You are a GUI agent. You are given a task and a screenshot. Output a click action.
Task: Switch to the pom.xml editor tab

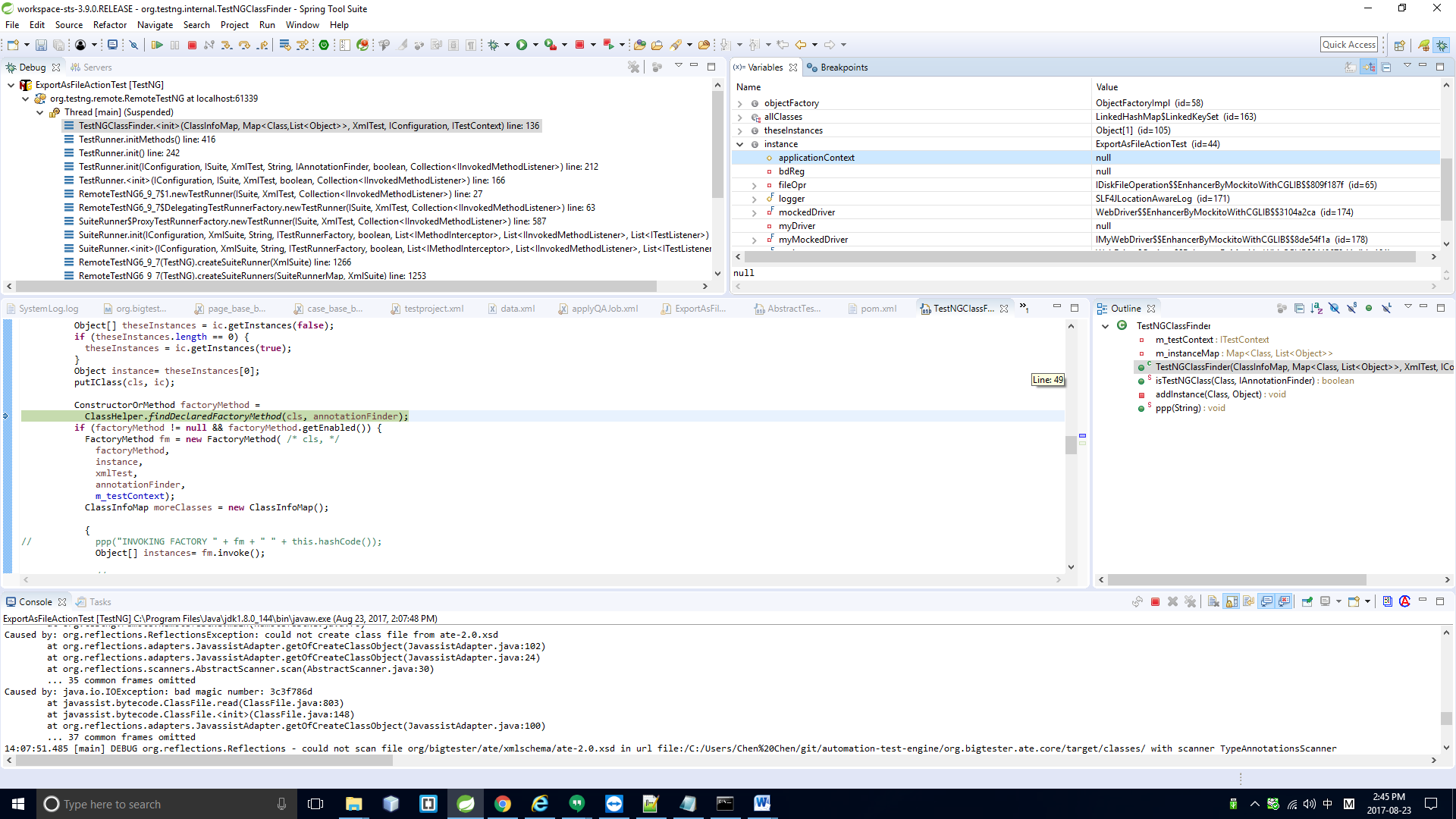pos(872,309)
